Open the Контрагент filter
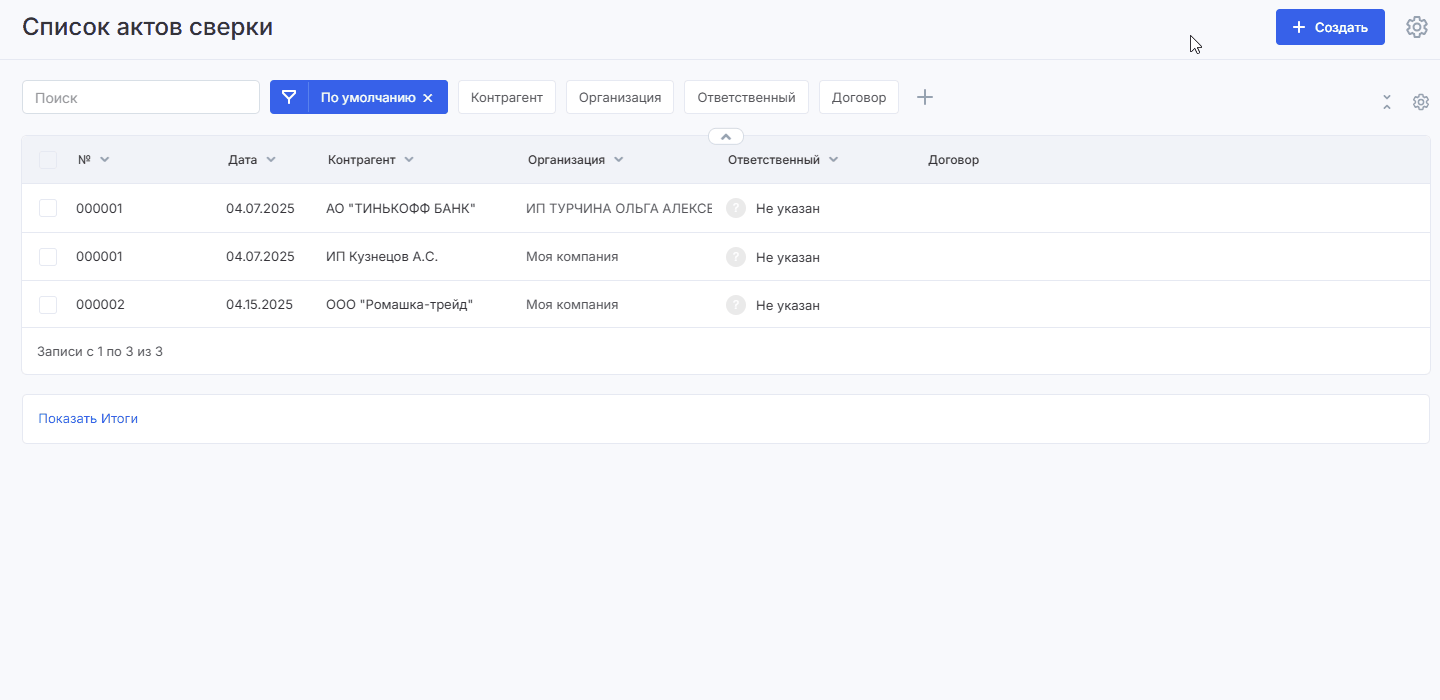 click(x=506, y=97)
